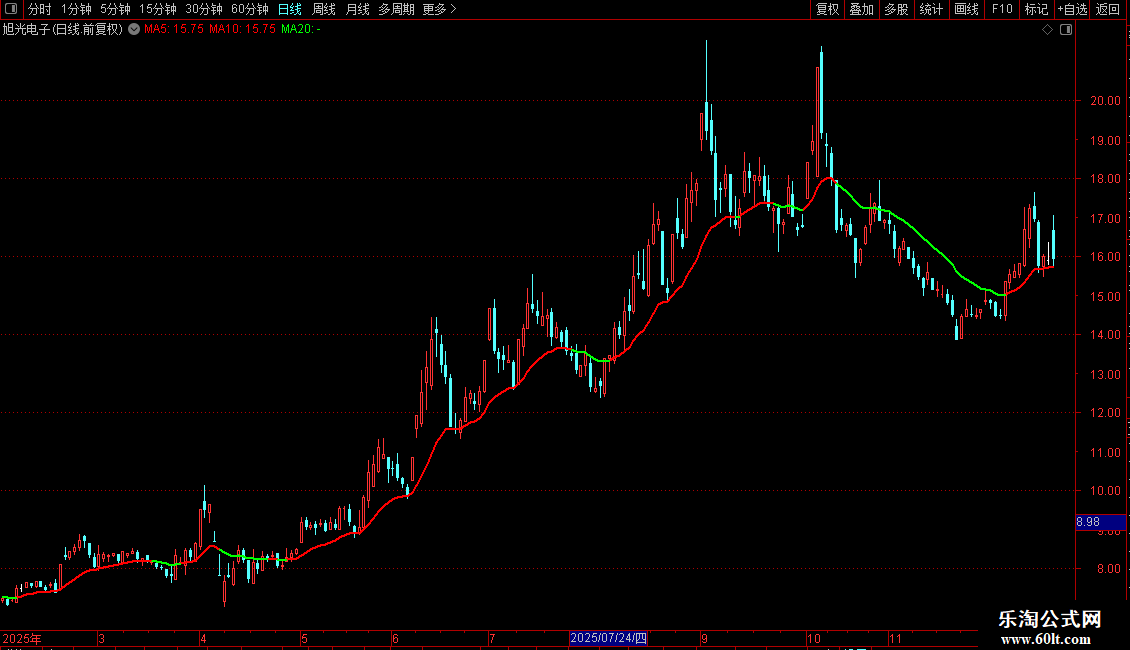
Task: Open the 统计 statistics tool
Action: [x=931, y=9]
